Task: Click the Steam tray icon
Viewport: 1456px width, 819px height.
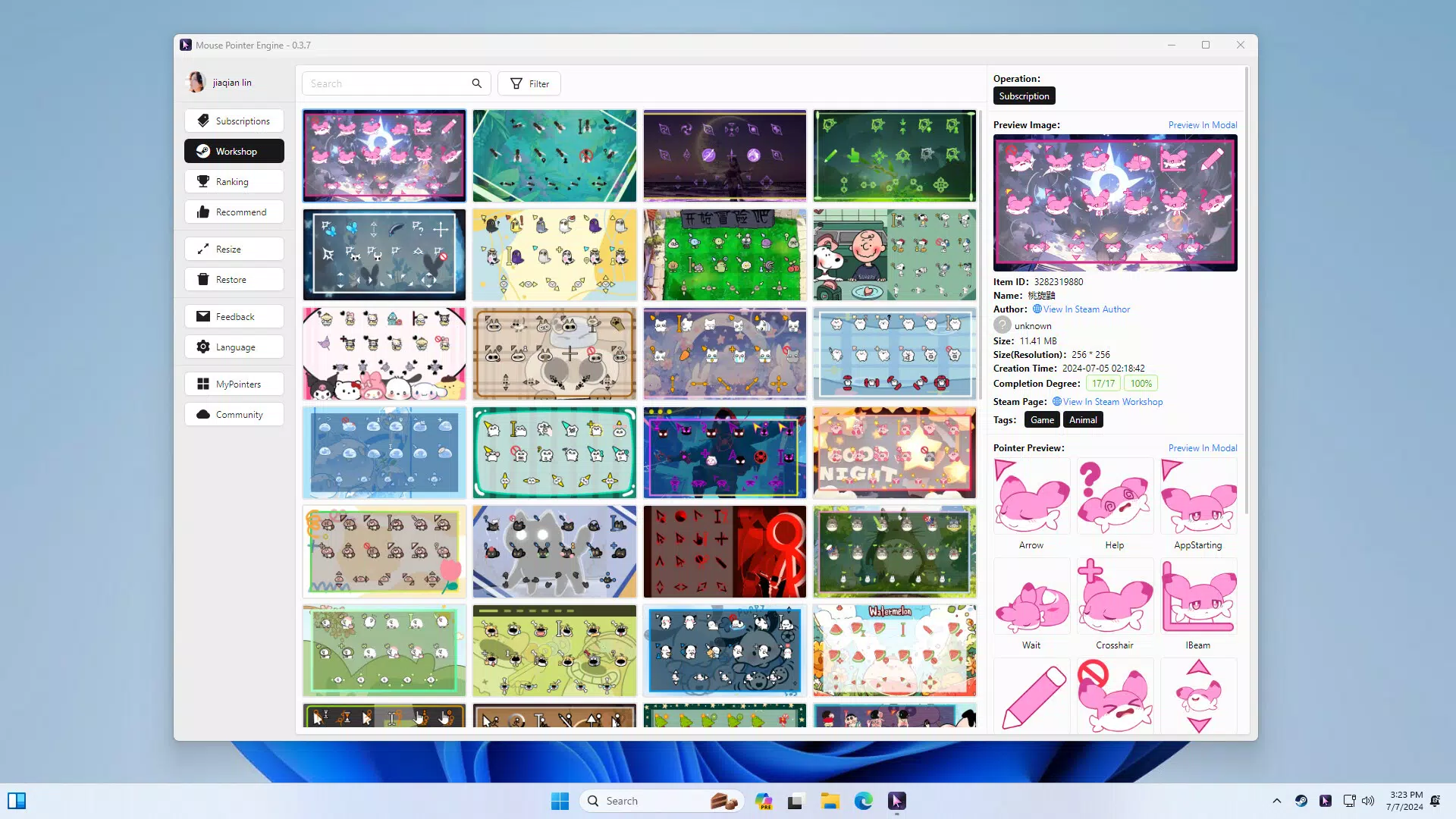Action: [x=1301, y=801]
